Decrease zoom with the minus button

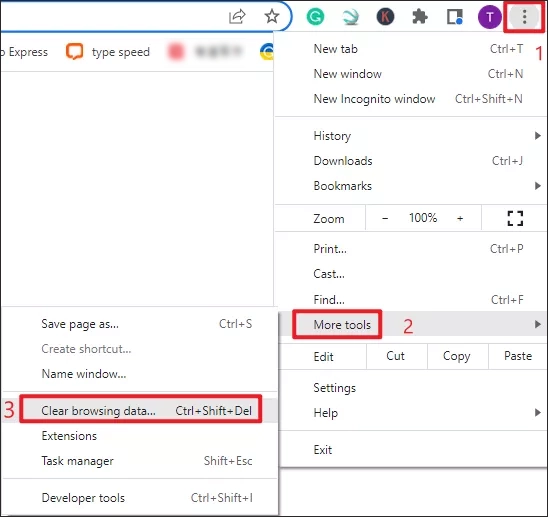[385, 218]
